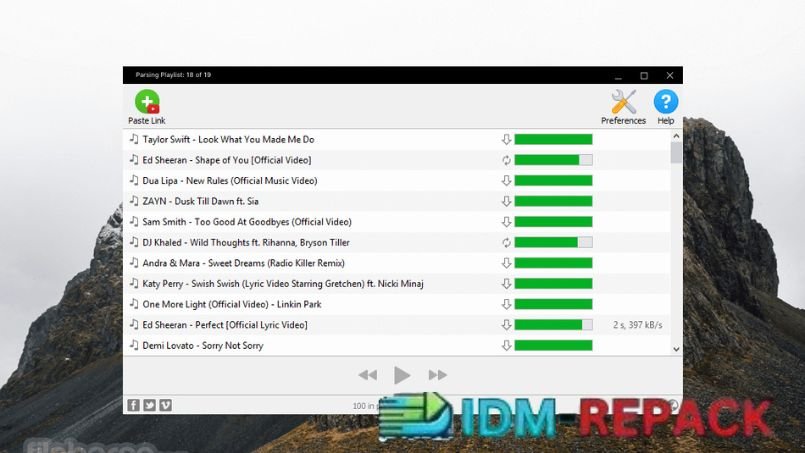This screenshot has width=805, height=453.
Task: Maximize the downloader window
Action: [x=644, y=76]
